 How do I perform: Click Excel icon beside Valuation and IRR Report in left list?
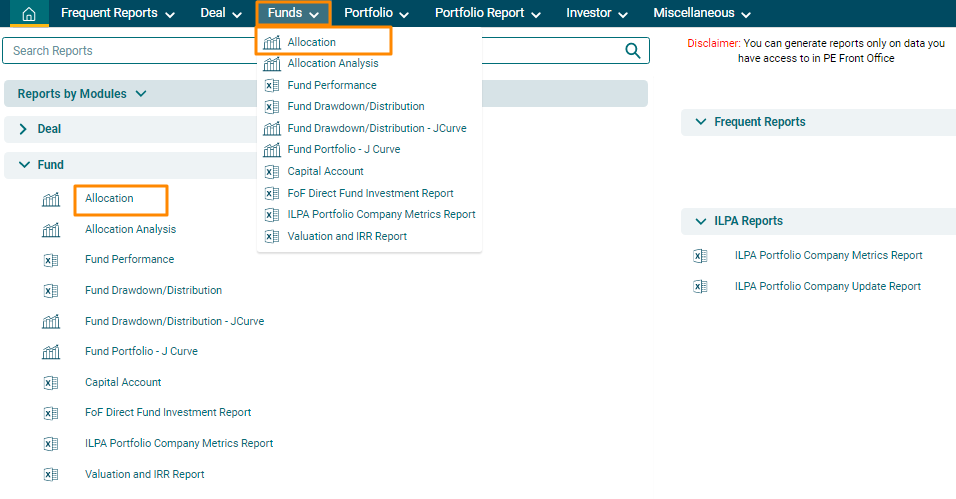point(51,474)
